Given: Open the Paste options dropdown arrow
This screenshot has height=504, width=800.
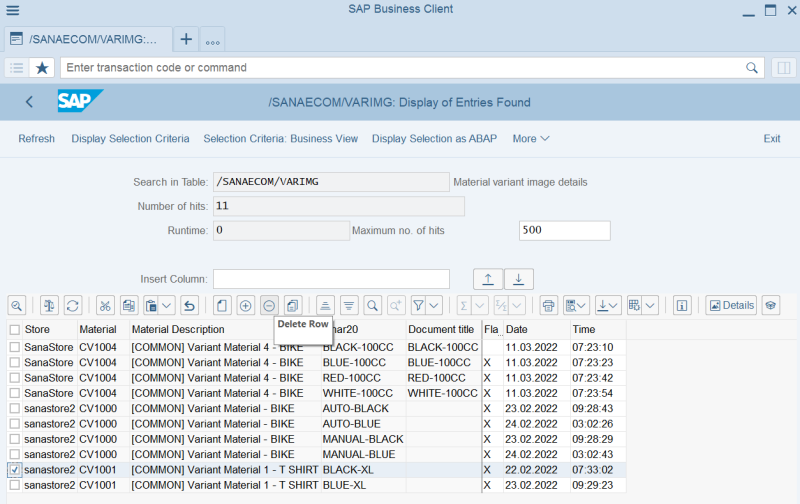Looking at the screenshot, I should pyautogui.click(x=167, y=306).
